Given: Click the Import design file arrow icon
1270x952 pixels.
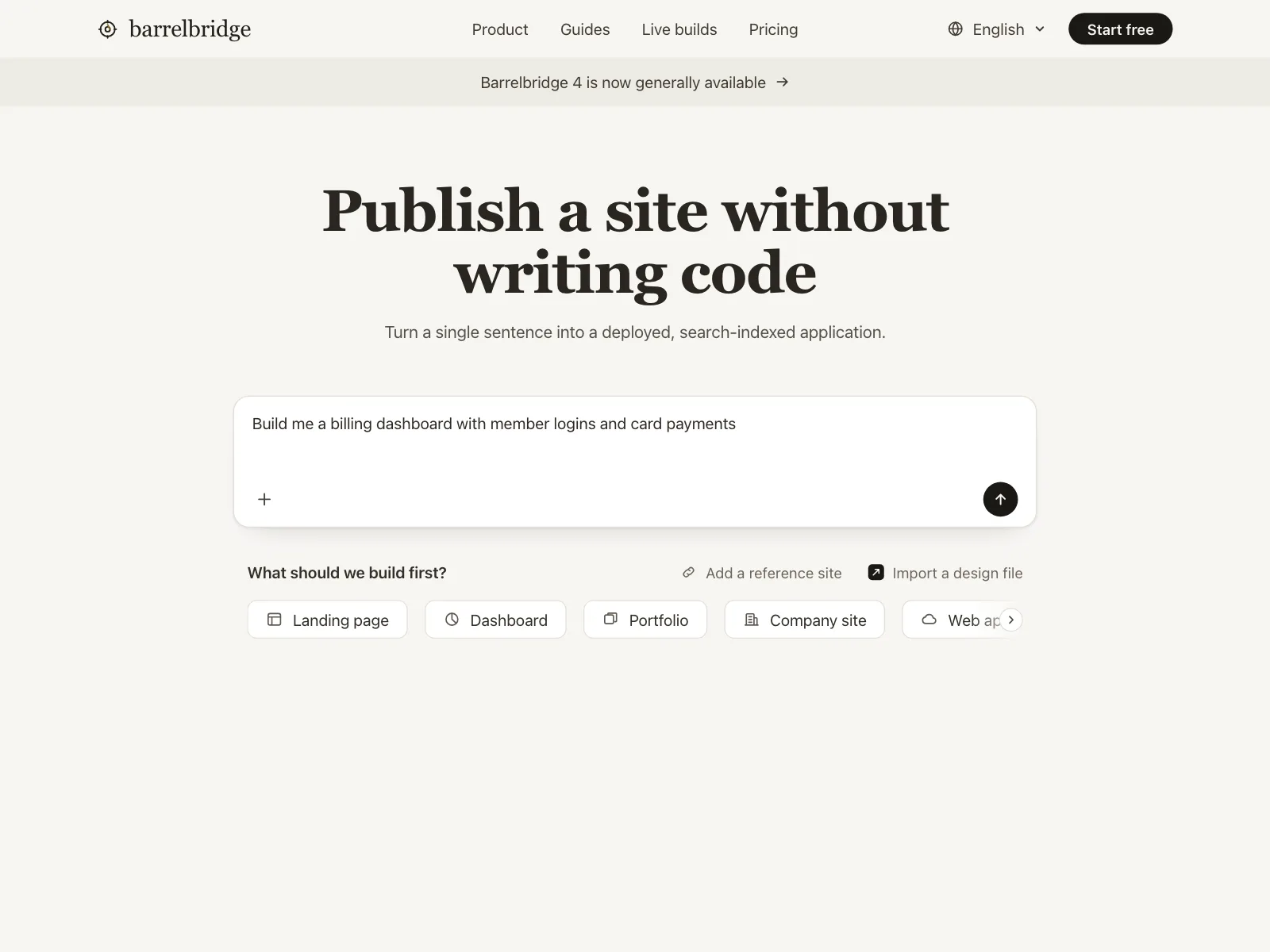Looking at the screenshot, I should tap(876, 573).
